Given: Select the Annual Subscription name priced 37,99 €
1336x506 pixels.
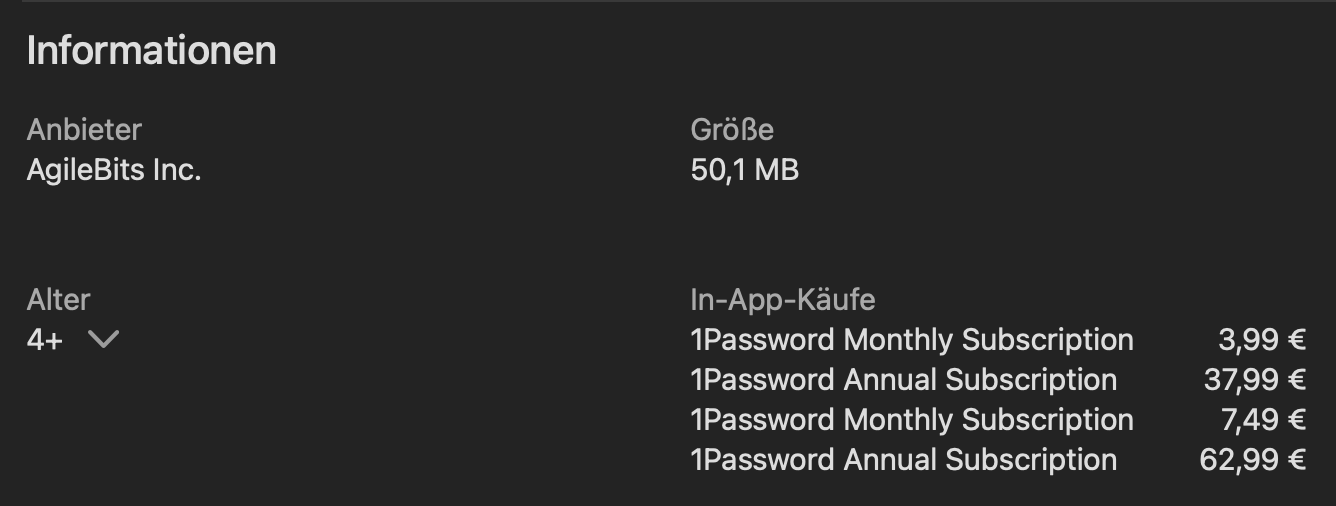Looking at the screenshot, I should click(903, 380).
